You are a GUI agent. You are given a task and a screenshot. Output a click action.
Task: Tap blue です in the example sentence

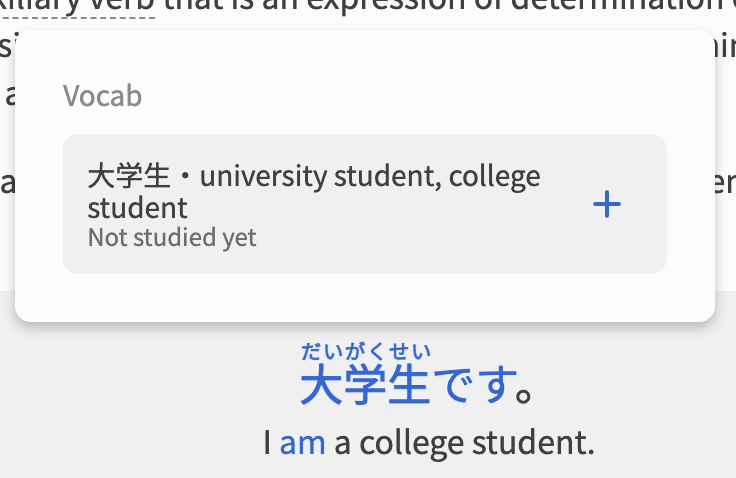tap(474, 385)
